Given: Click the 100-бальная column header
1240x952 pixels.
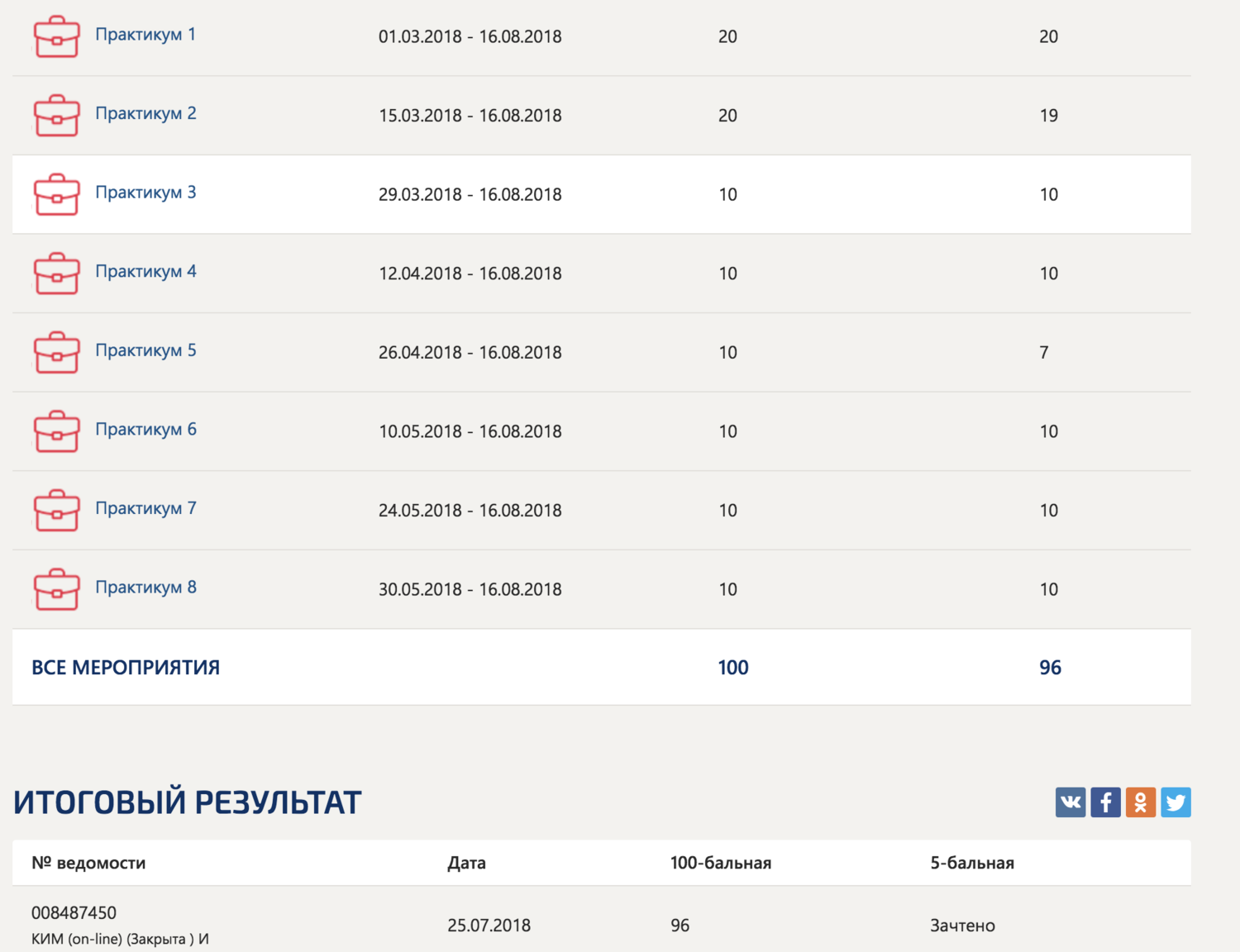Looking at the screenshot, I should click(720, 863).
